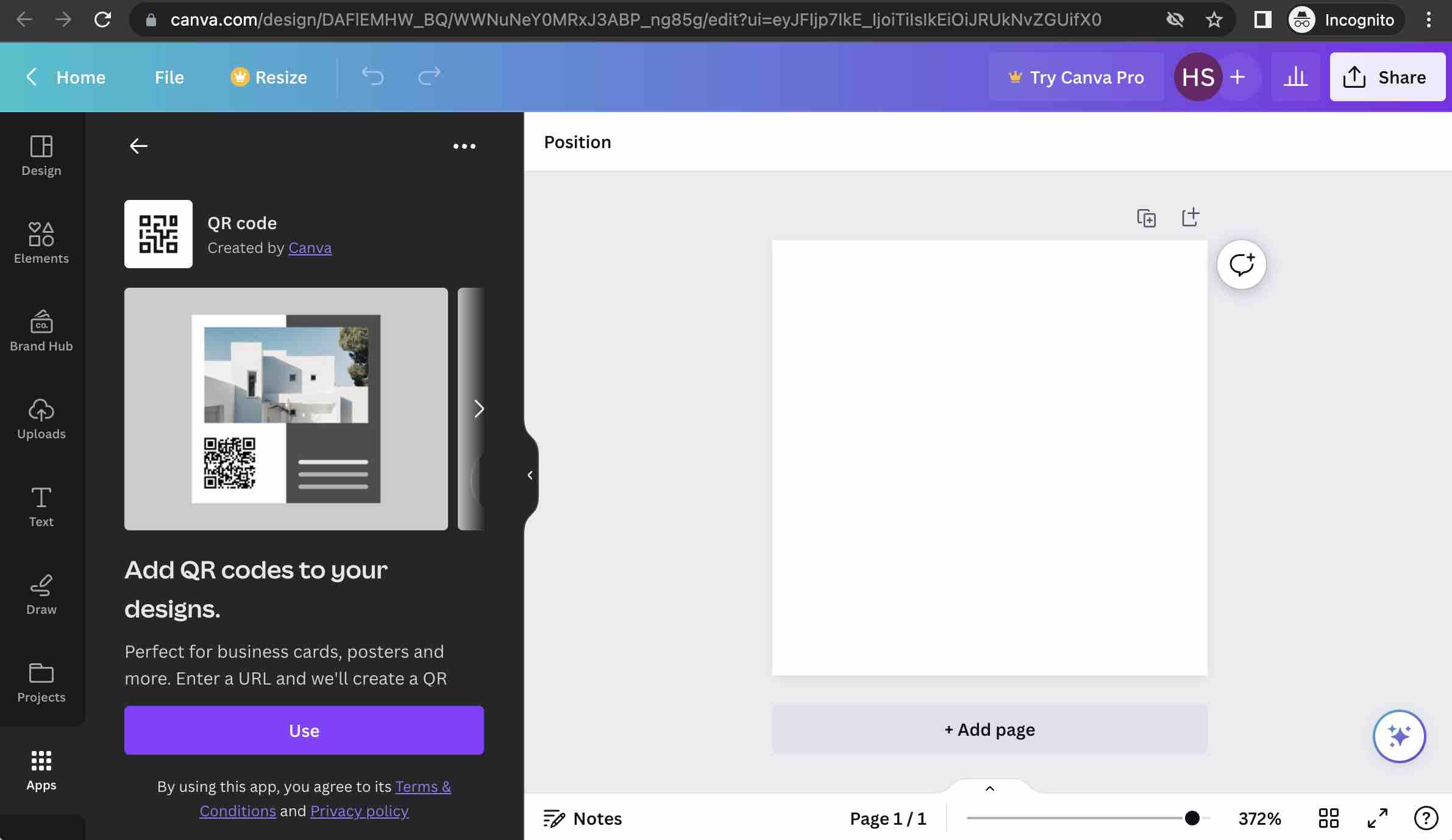Open Brand Hub in sidebar
Image resolution: width=1452 pixels, height=840 pixels.
[x=41, y=331]
